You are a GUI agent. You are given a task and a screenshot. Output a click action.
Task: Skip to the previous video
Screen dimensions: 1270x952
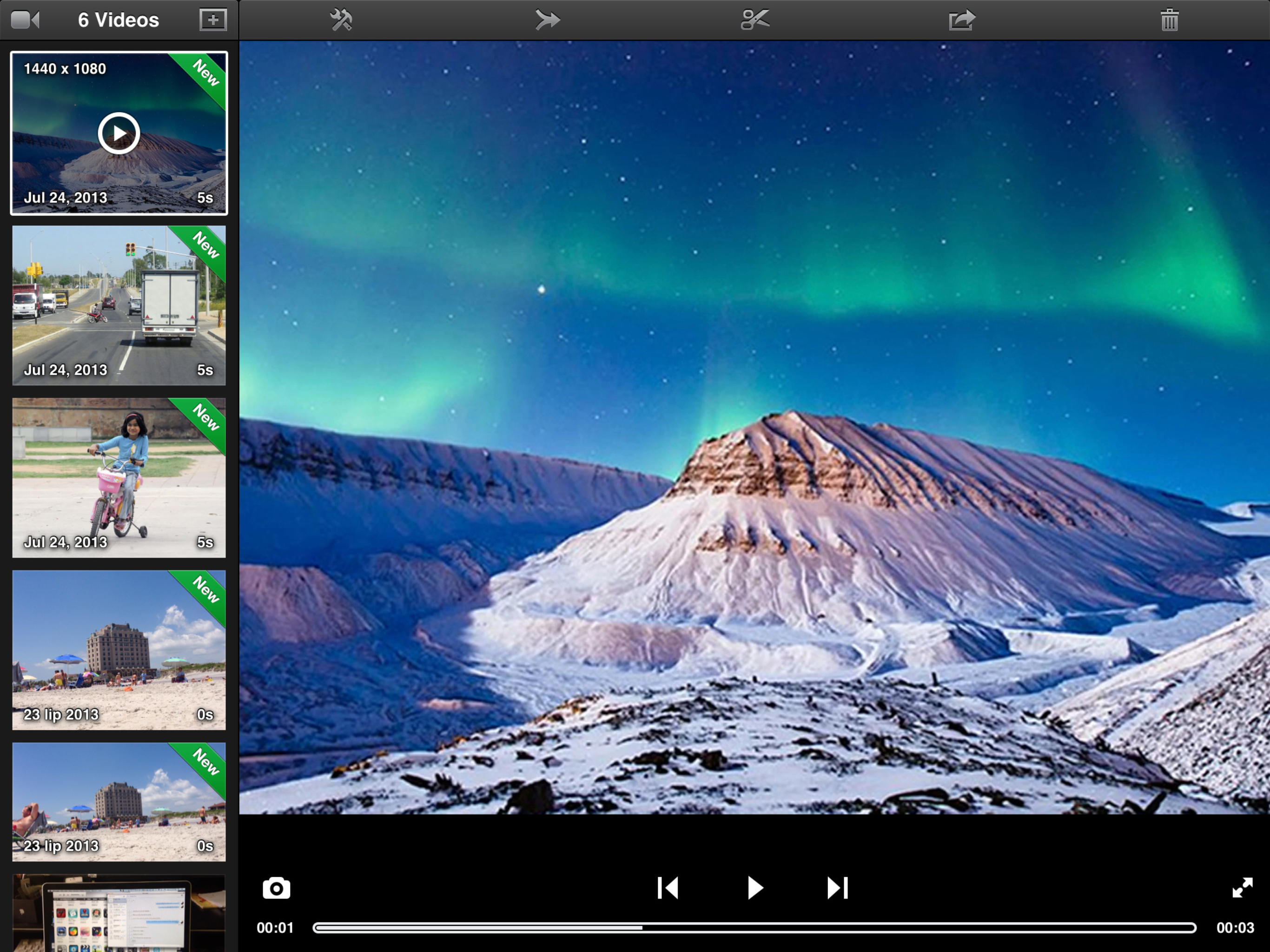(x=668, y=888)
